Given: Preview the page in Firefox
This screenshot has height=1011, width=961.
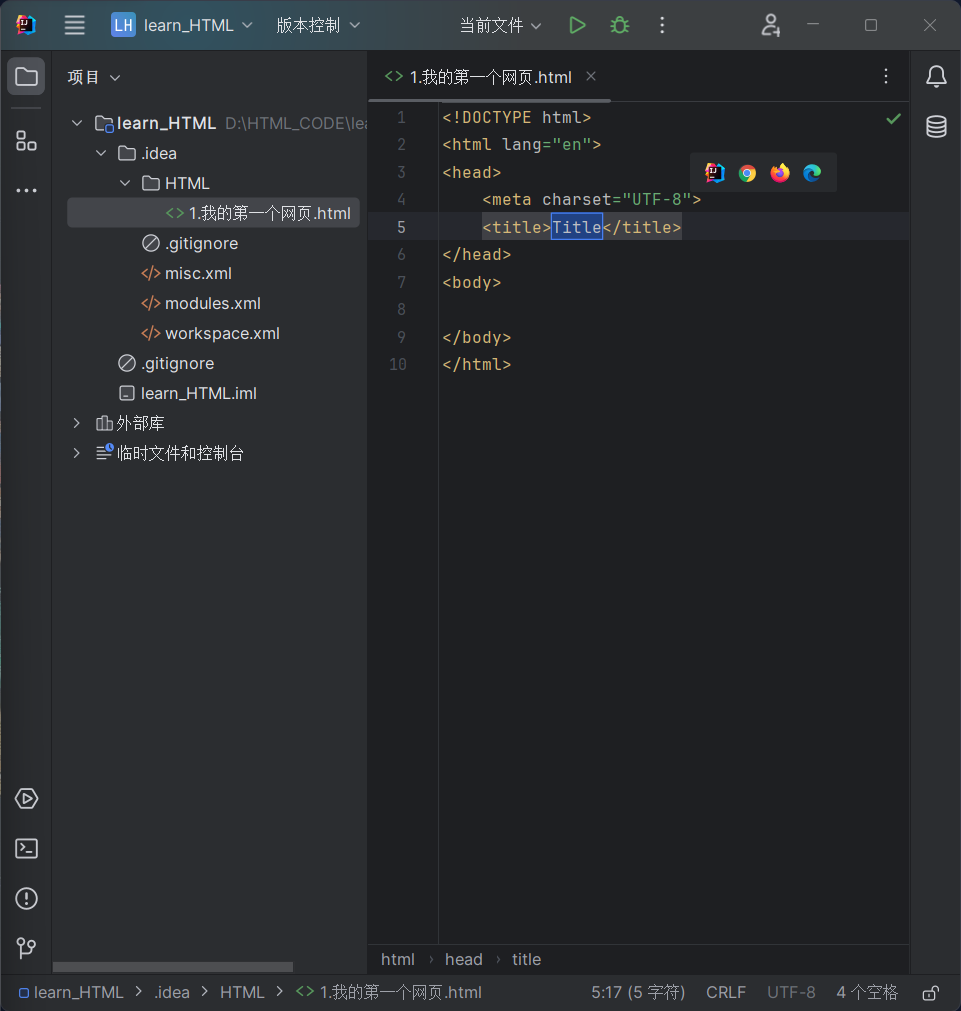Looking at the screenshot, I should click(779, 172).
